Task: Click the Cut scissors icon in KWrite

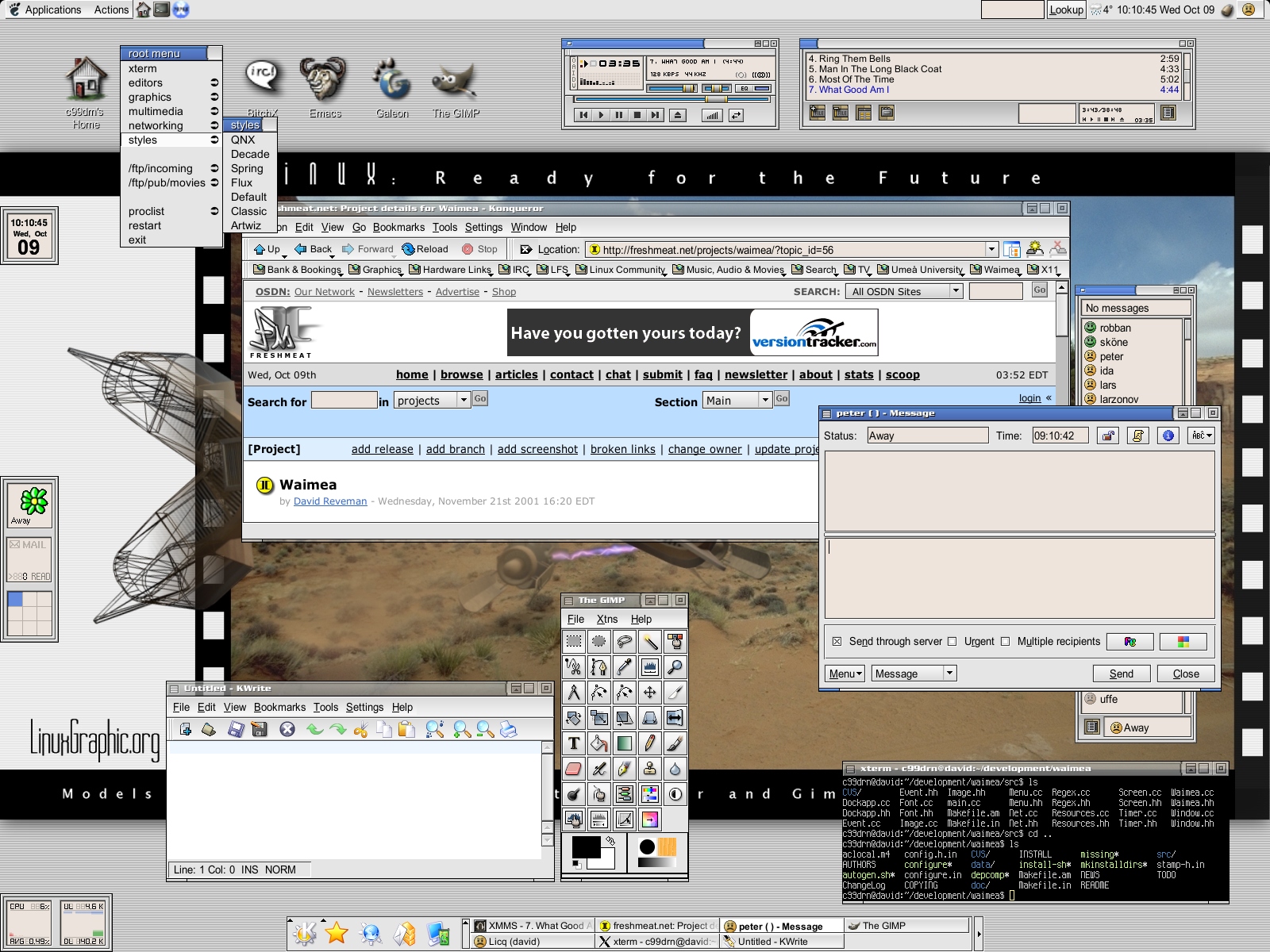Action: click(361, 729)
